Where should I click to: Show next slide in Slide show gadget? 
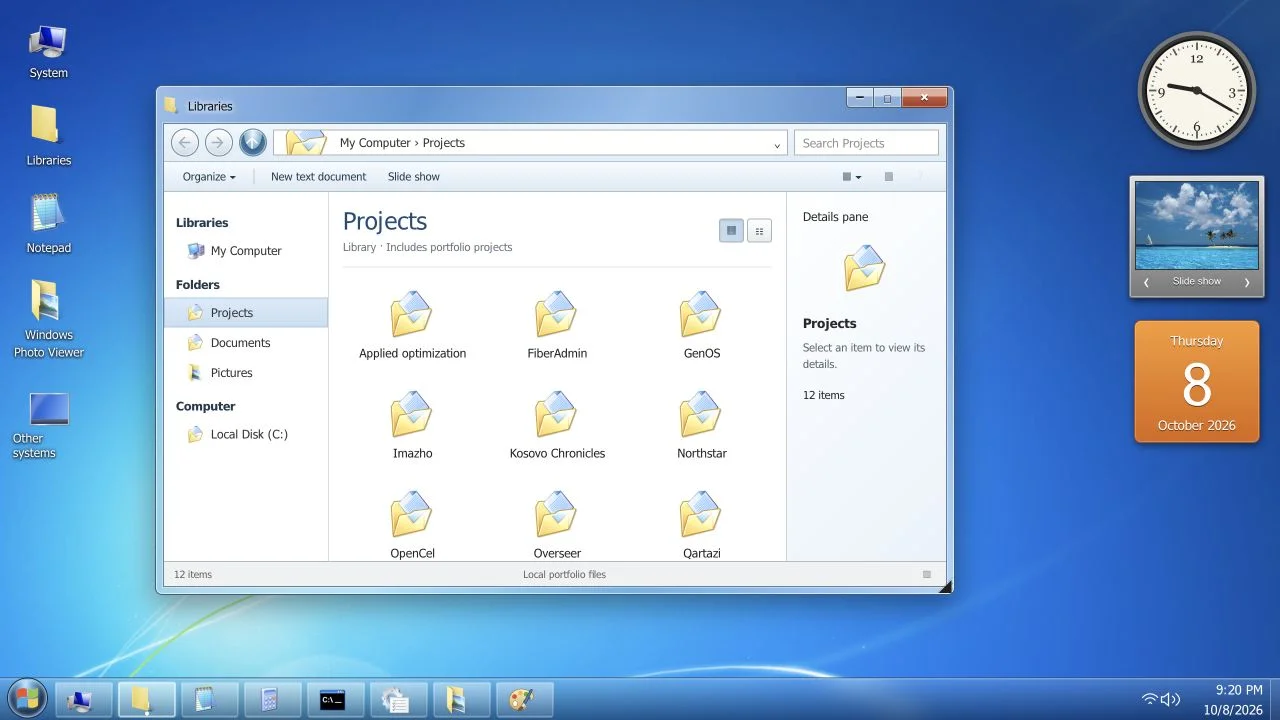pos(1246,282)
